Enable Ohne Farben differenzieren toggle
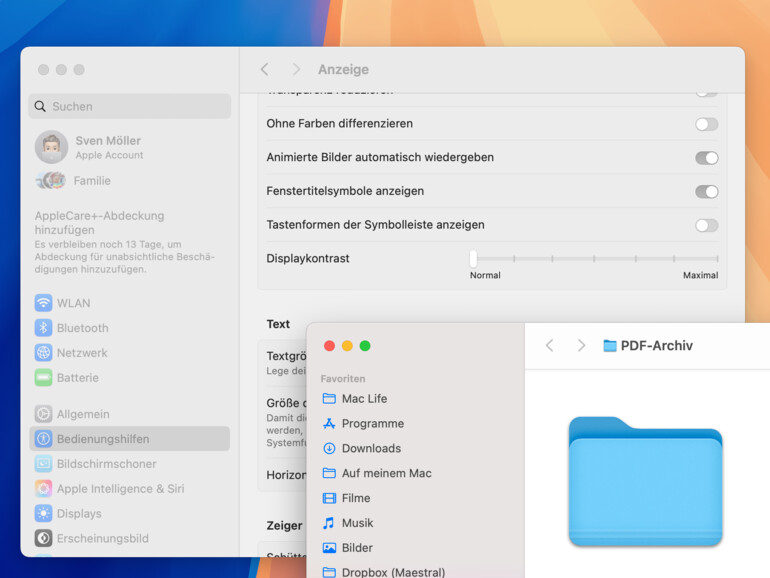This screenshot has width=770, height=578. coord(706,124)
